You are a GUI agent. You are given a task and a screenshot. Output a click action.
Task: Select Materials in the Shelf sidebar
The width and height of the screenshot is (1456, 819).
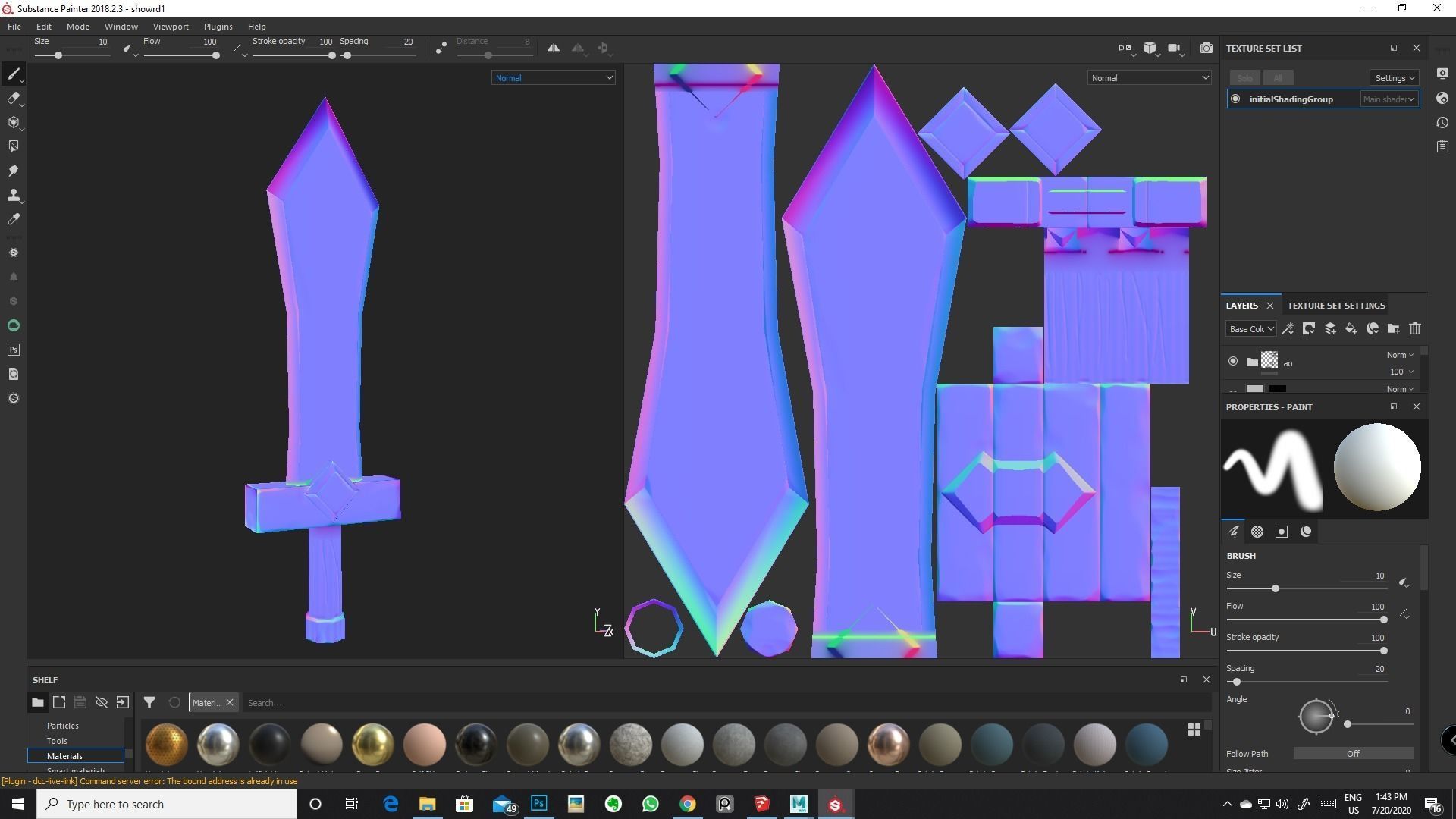pyautogui.click(x=64, y=755)
